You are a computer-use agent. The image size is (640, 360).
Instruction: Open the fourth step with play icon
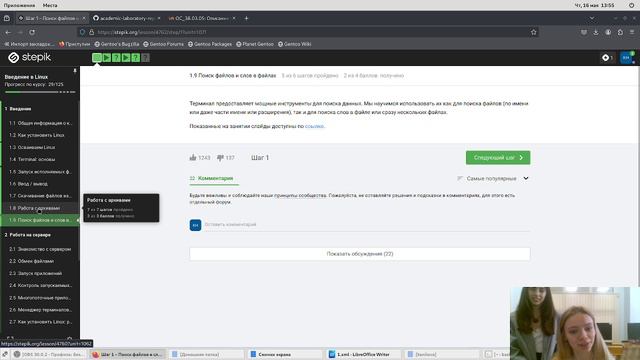coord(126,58)
